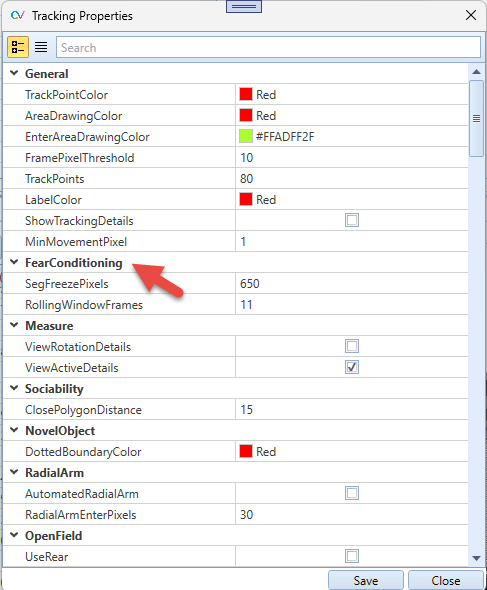Close the Tracking Properties window
Image resolution: width=487 pixels, height=590 pixels.
point(471,15)
